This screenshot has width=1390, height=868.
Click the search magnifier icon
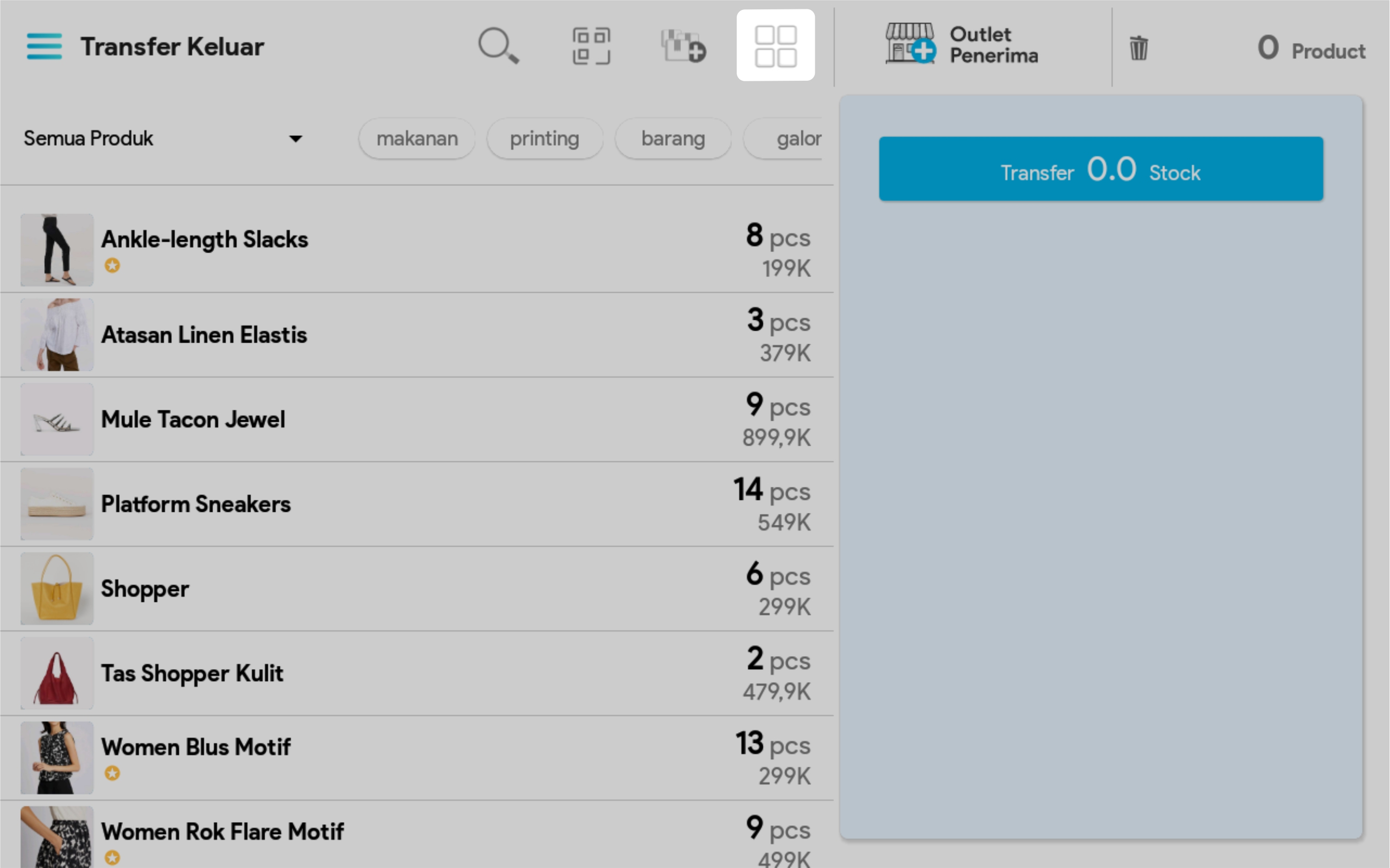click(x=498, y=45)
